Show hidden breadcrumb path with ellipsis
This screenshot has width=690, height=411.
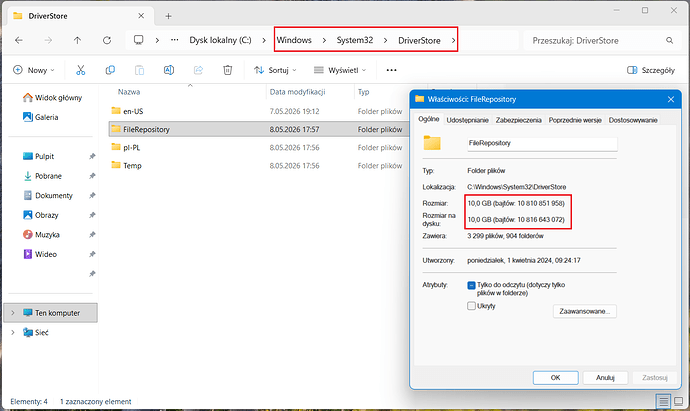click(175, 40)
